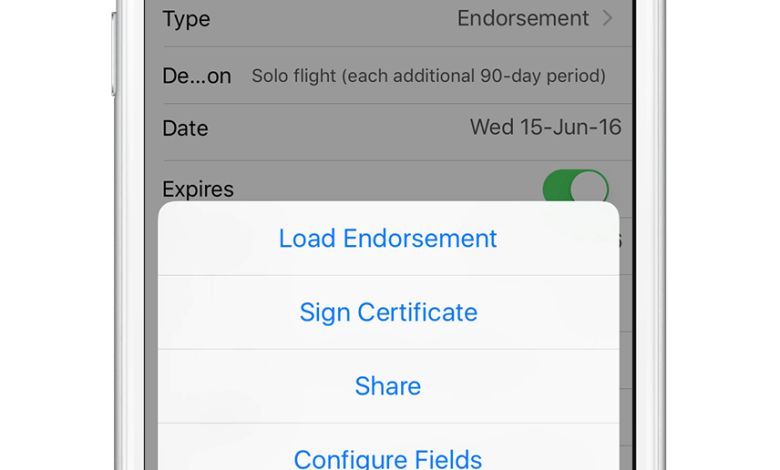This screenshot has height=470, width=780.
Task: Click the phone's side hardware button
Action: click(114, 54)
